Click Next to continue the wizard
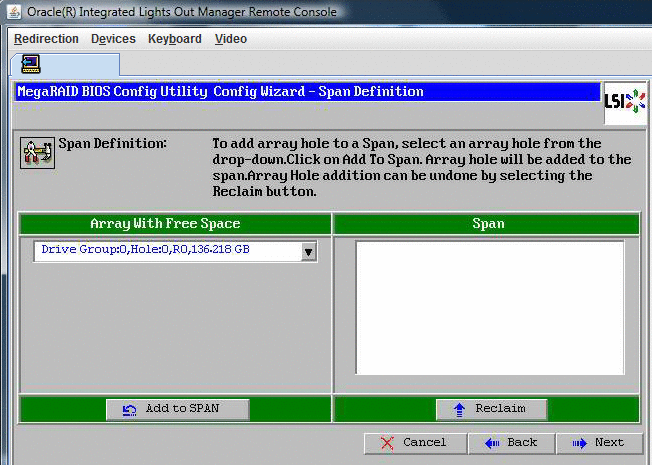This screenshot has width=652, height=465. [599, 443]
